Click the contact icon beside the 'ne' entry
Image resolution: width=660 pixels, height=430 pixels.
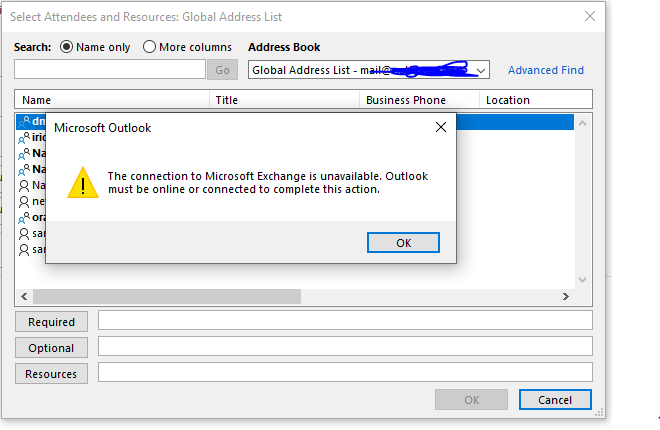tap(24, 201)
